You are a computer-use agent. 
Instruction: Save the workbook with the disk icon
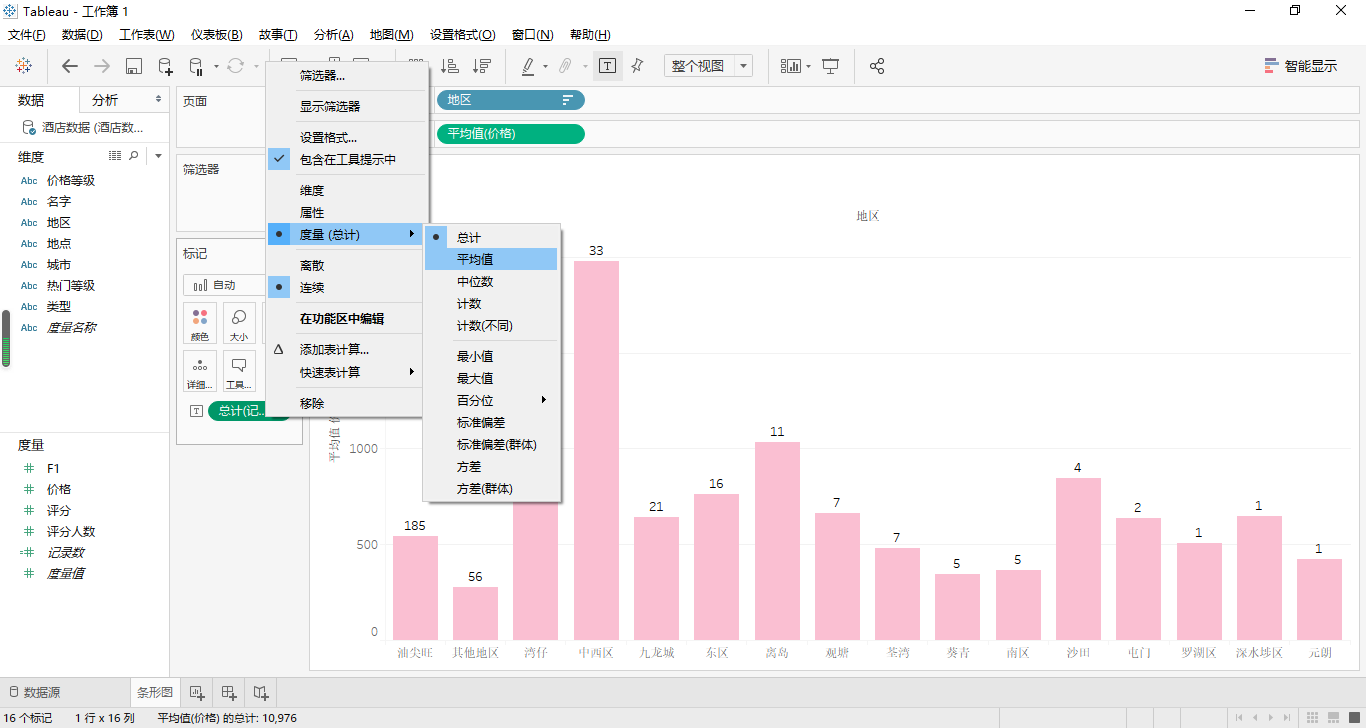pos(133,66)
